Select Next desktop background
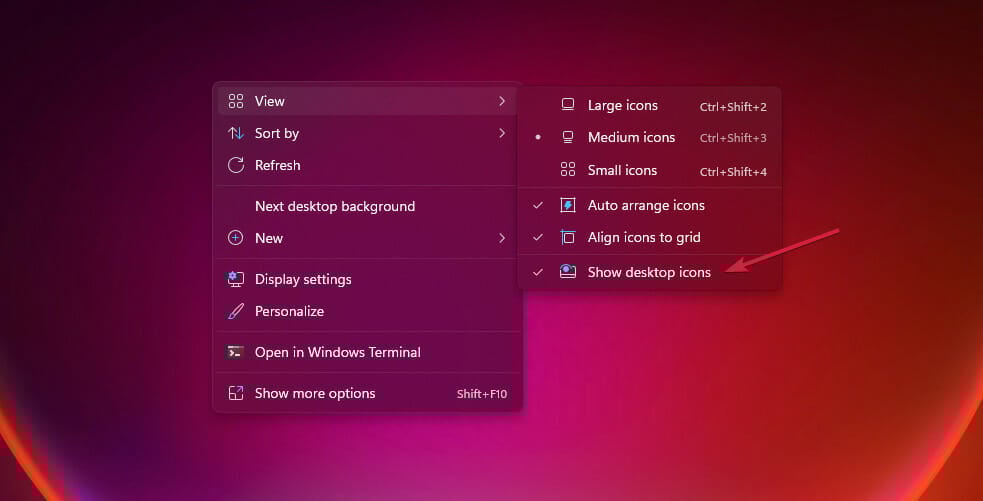This screenshot has width=983, height=501. coord(367,206)
